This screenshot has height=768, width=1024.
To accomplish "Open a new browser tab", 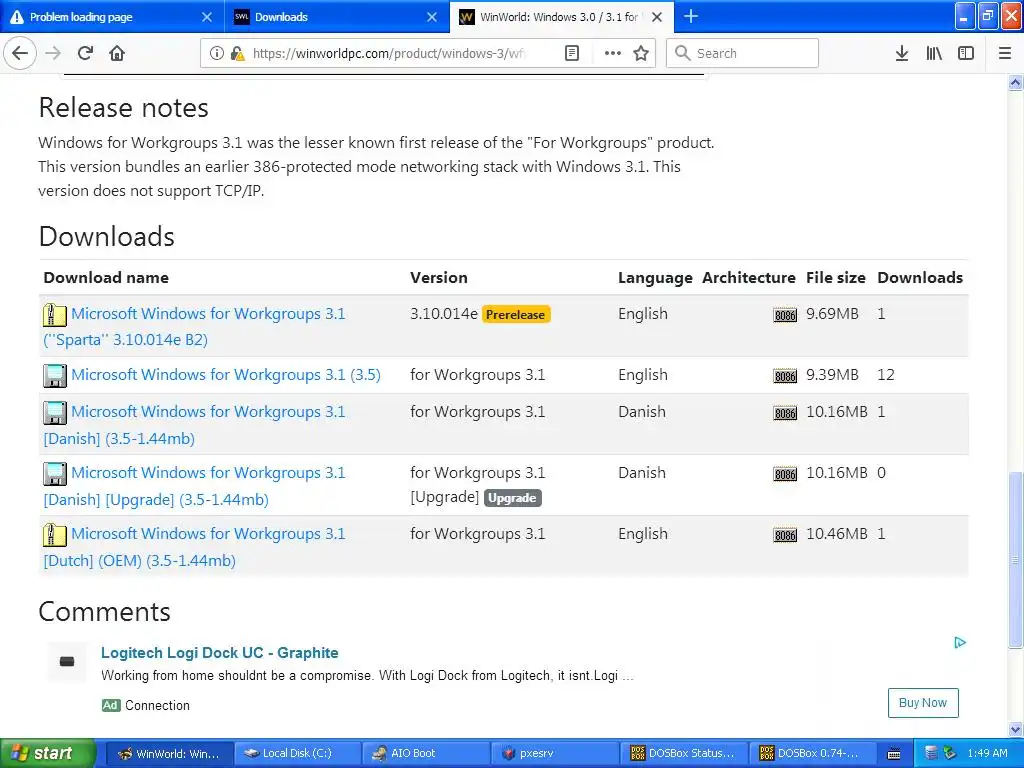I will (690, 16).
